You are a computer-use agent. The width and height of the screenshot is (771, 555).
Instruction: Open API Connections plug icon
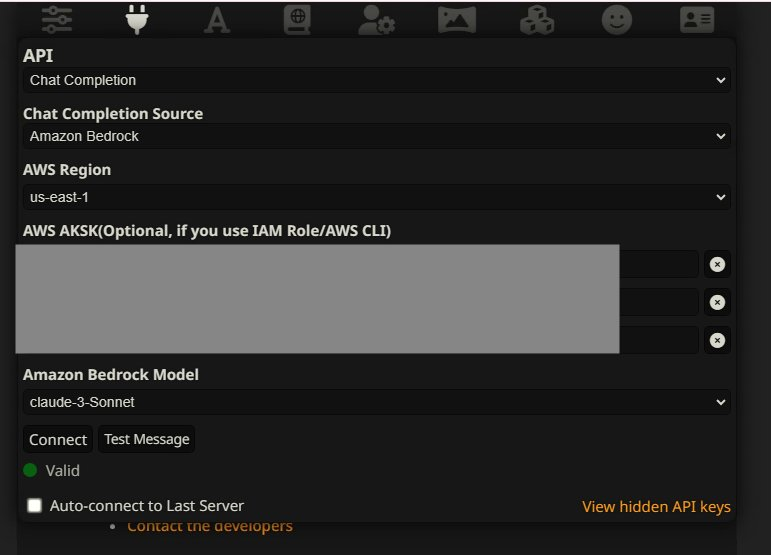pyautogui.click(x=137, y=20)
